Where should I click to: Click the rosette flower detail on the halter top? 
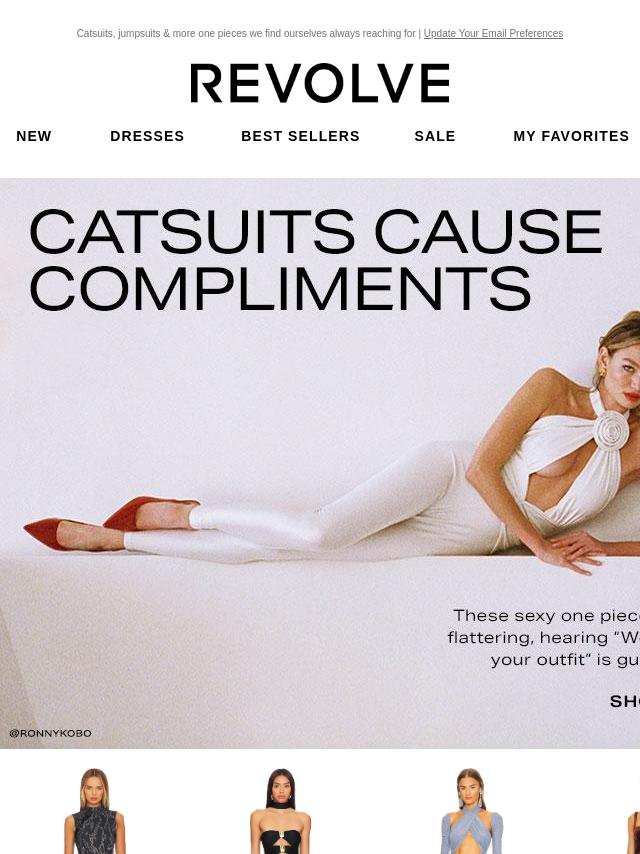click(611, 430)
